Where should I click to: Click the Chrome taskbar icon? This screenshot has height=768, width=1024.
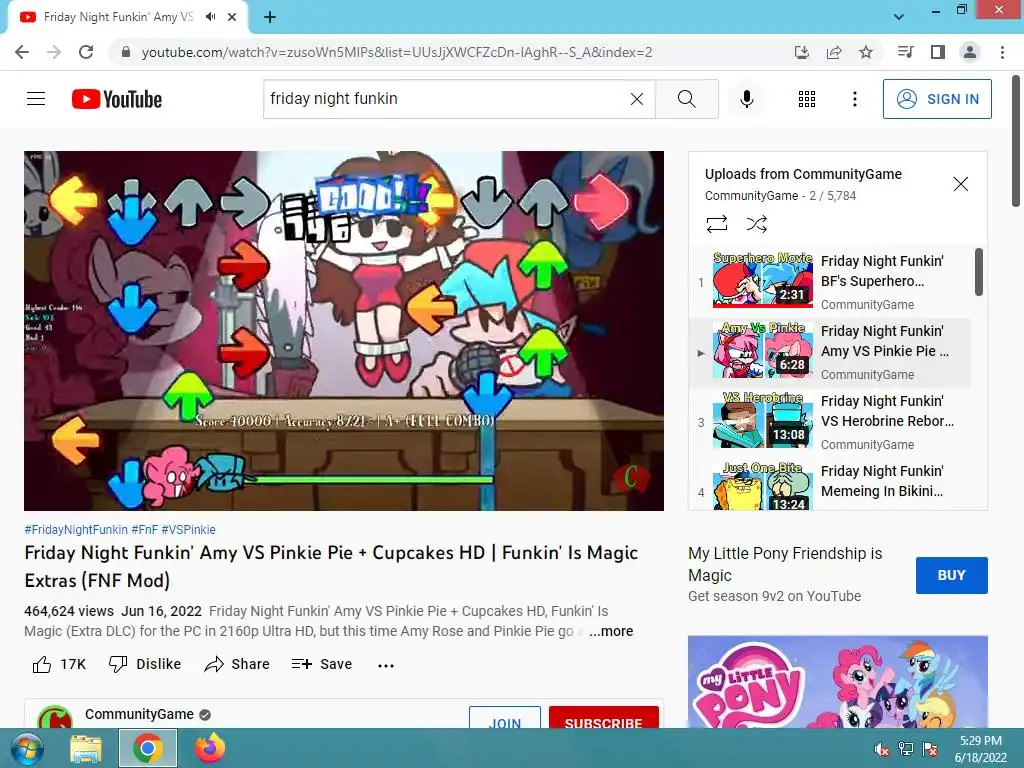coord(148,748)
